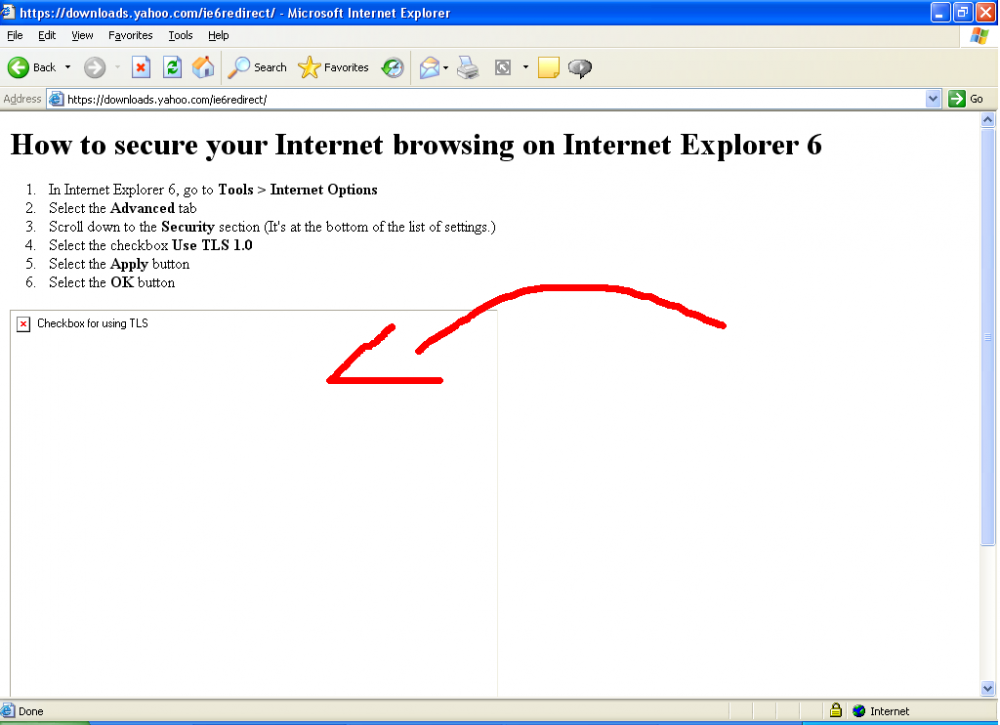Open the History pane

(x=391, y=67)
